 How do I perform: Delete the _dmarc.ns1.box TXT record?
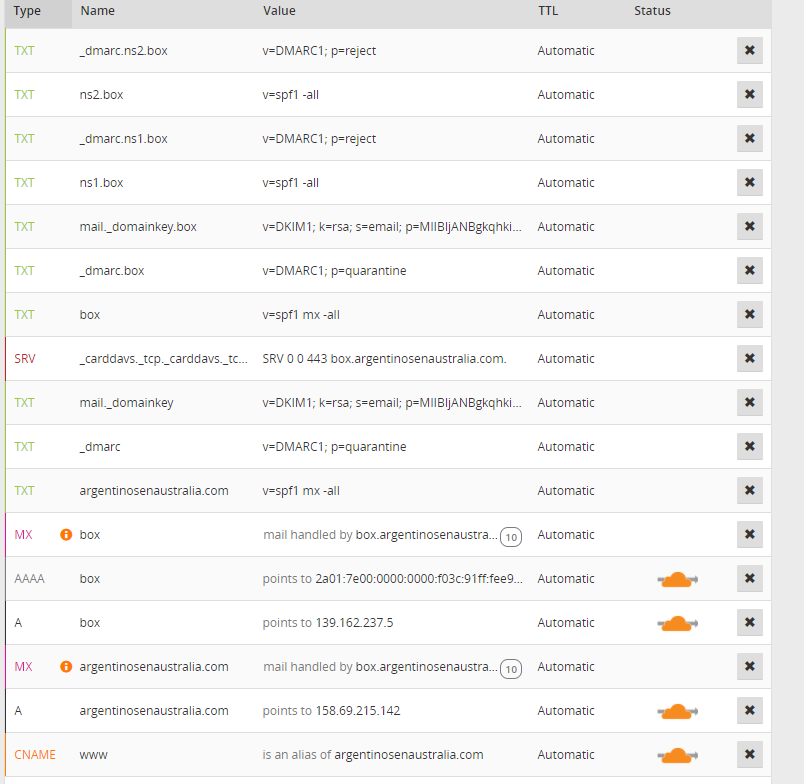(x=750, y=138)
